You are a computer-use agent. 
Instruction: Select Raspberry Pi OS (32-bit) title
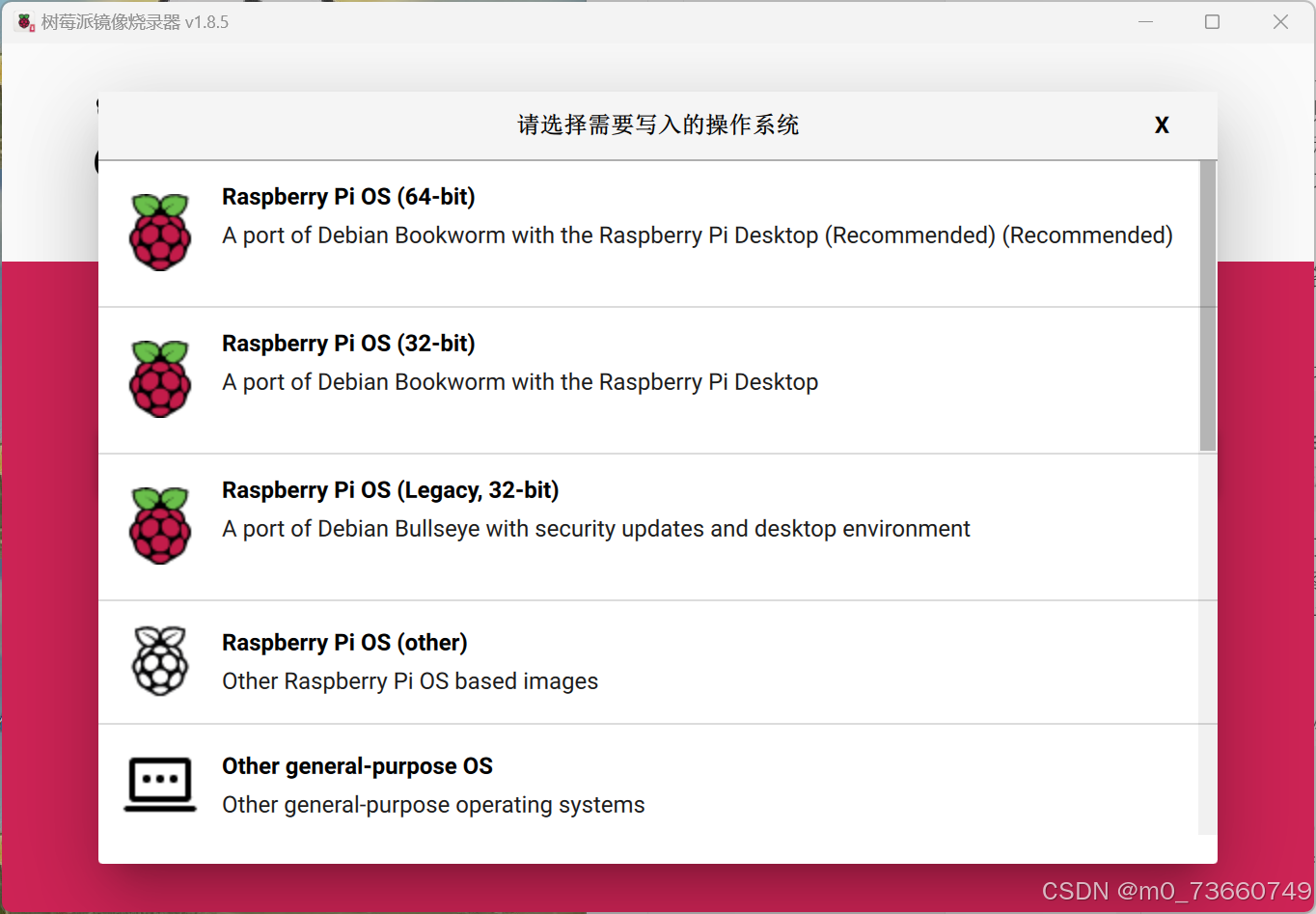click(x=348, y=344)
